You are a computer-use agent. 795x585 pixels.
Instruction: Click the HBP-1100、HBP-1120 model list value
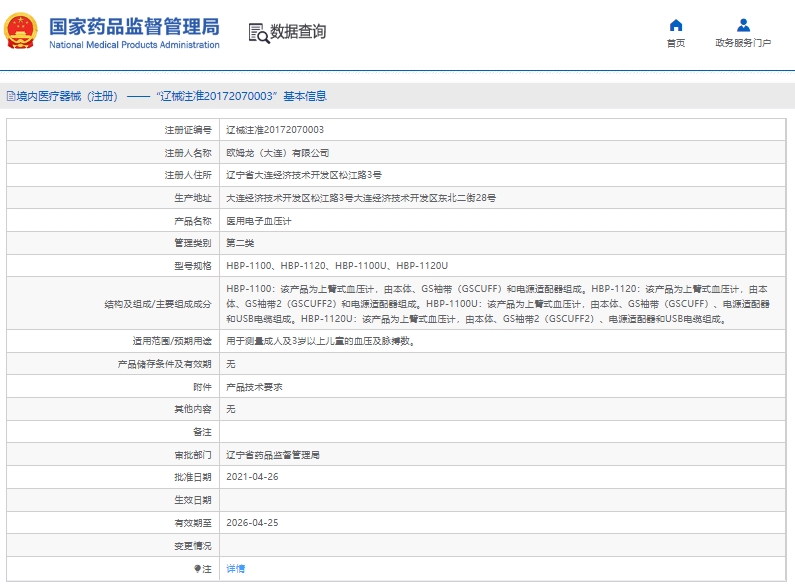click(x=337, y=266)
